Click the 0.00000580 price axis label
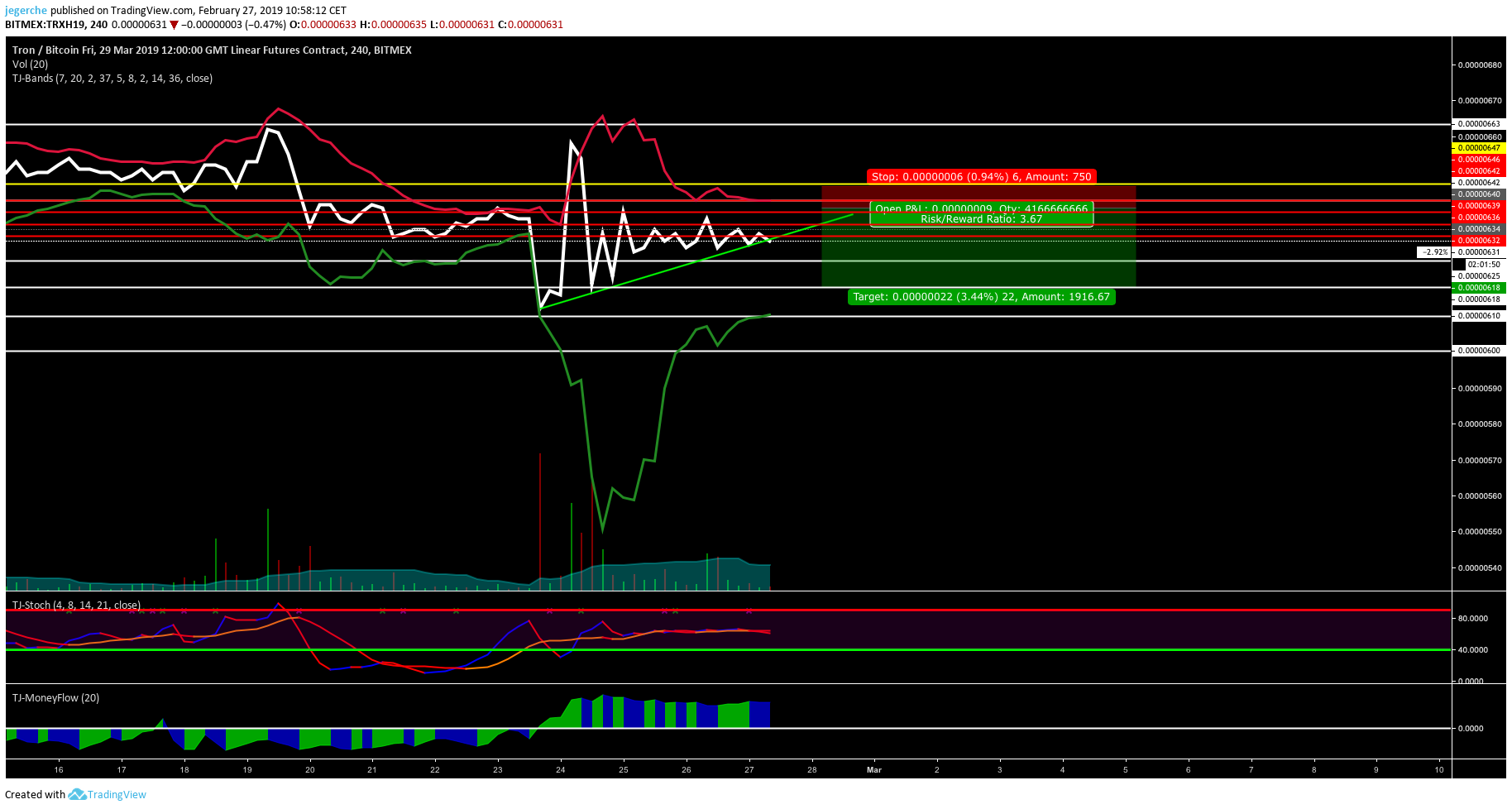Viewport: 1512px width, 809px height. (1480, 424)
